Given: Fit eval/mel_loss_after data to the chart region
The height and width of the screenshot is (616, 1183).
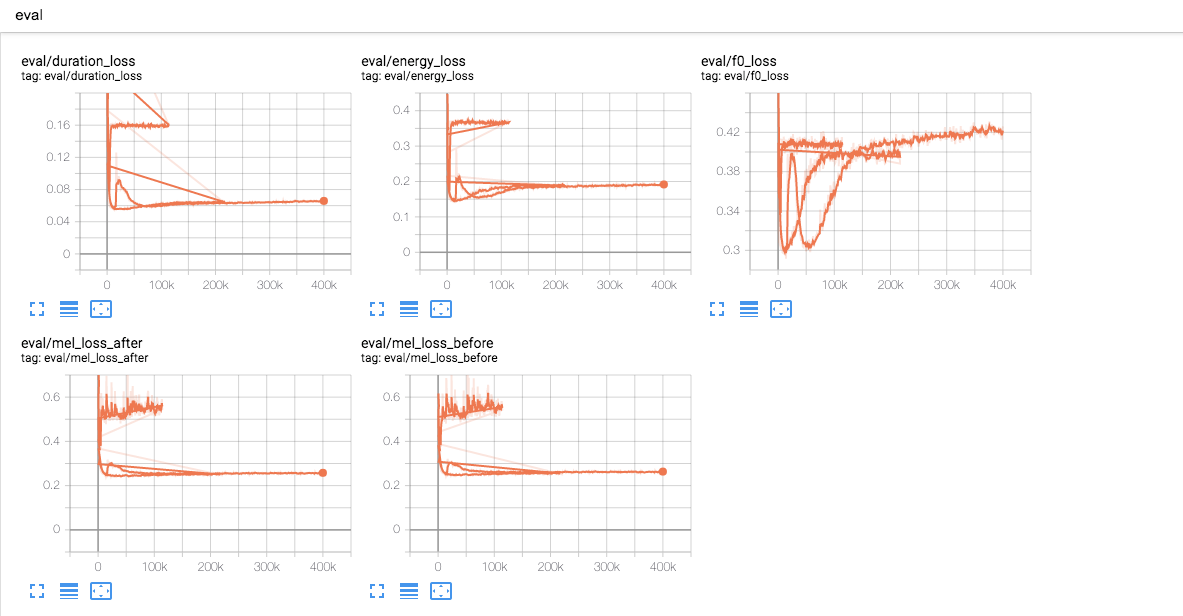Looking at the screenshot, I should [x=101, y=591].
